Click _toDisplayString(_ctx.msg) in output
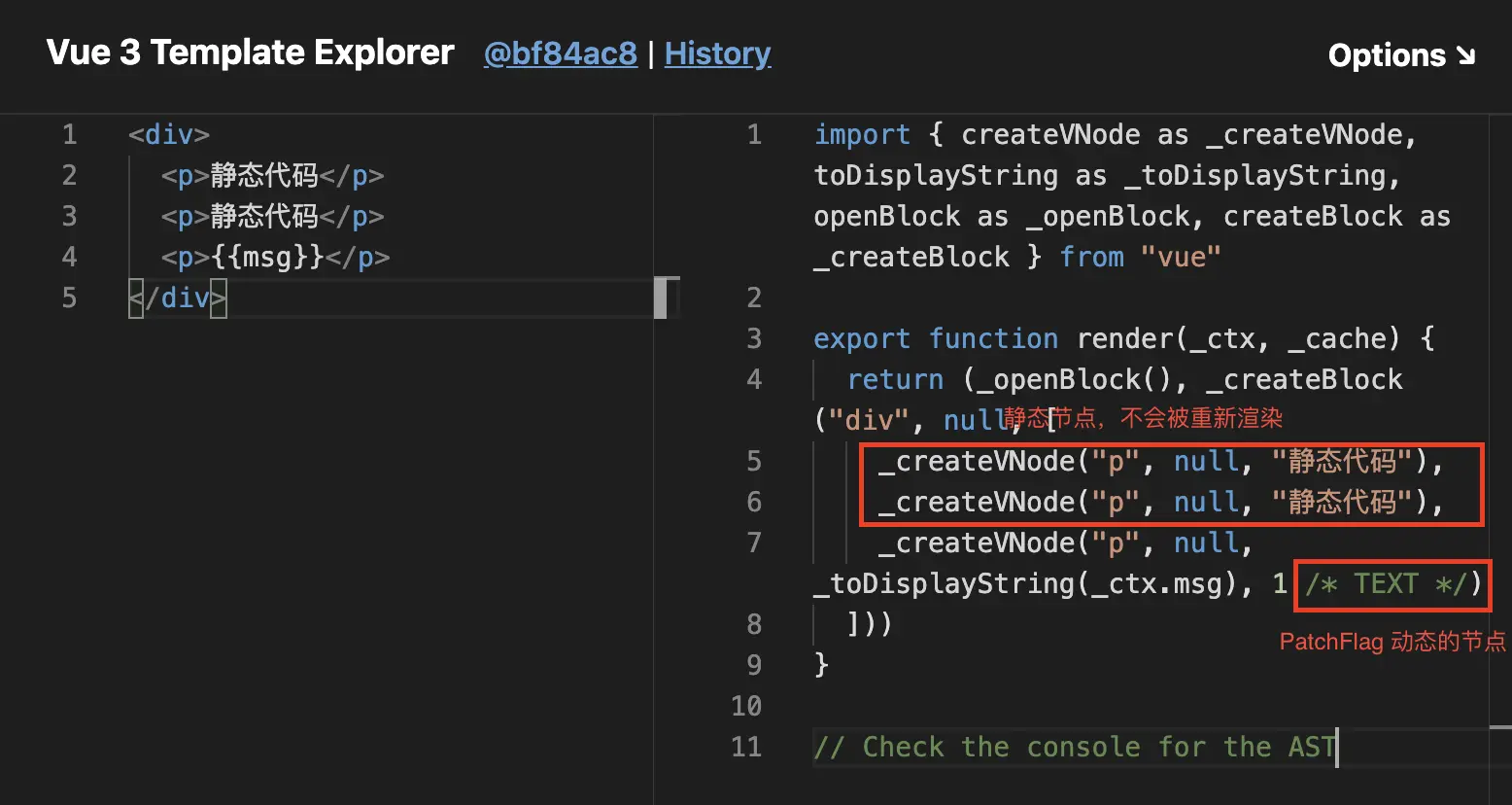The height and width of the screenshot is (805, 1512). pos(1026,583)
